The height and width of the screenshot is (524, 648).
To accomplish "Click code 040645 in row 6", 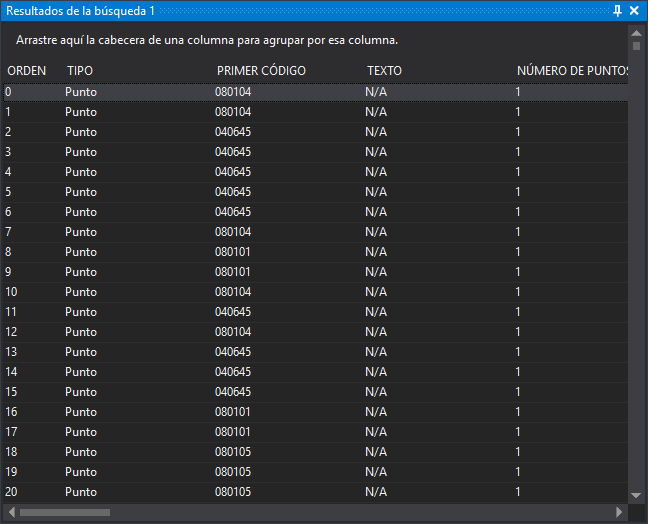I will coord(233,212).
